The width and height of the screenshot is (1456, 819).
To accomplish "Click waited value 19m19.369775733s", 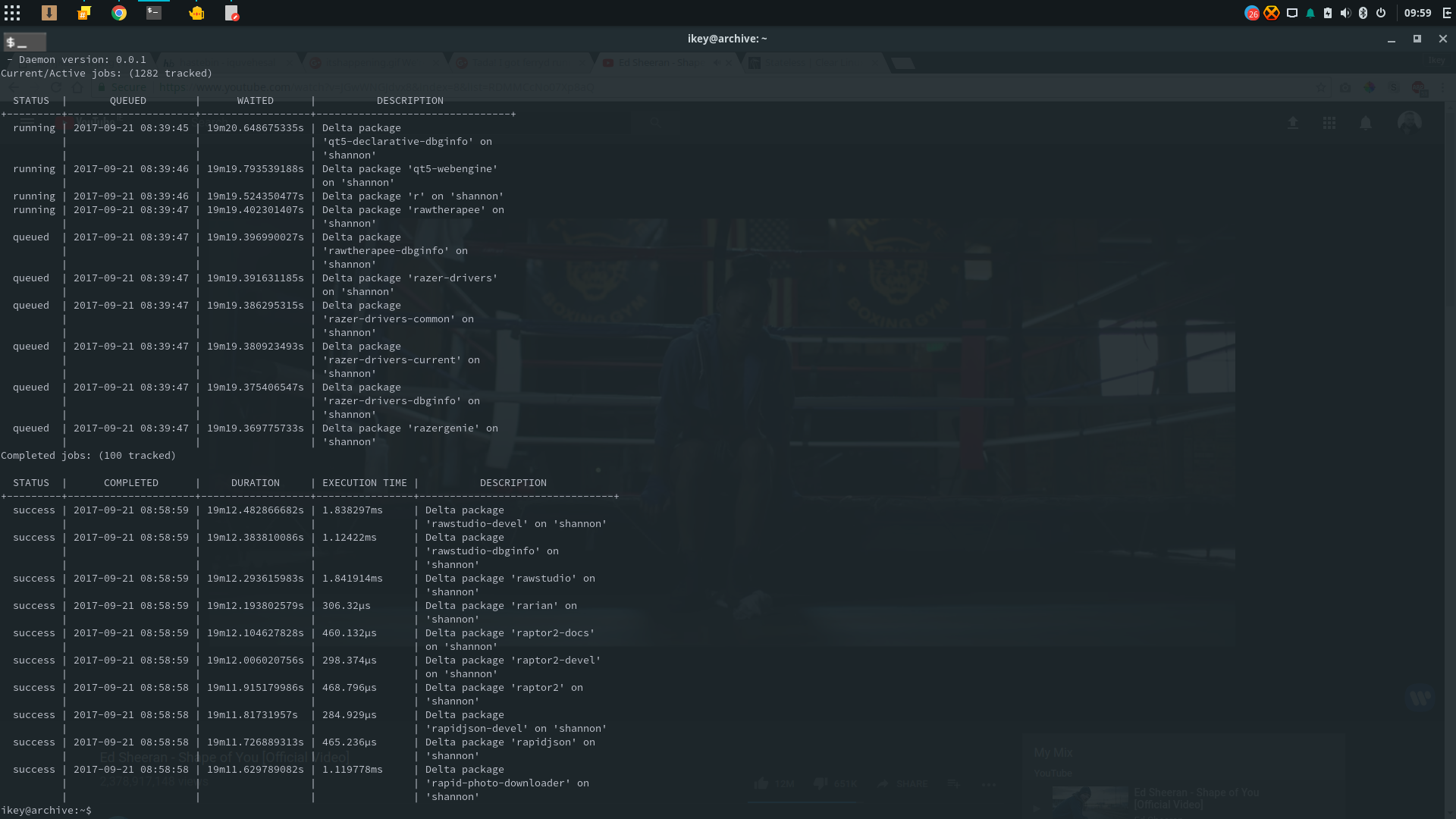I will (256, 428).
